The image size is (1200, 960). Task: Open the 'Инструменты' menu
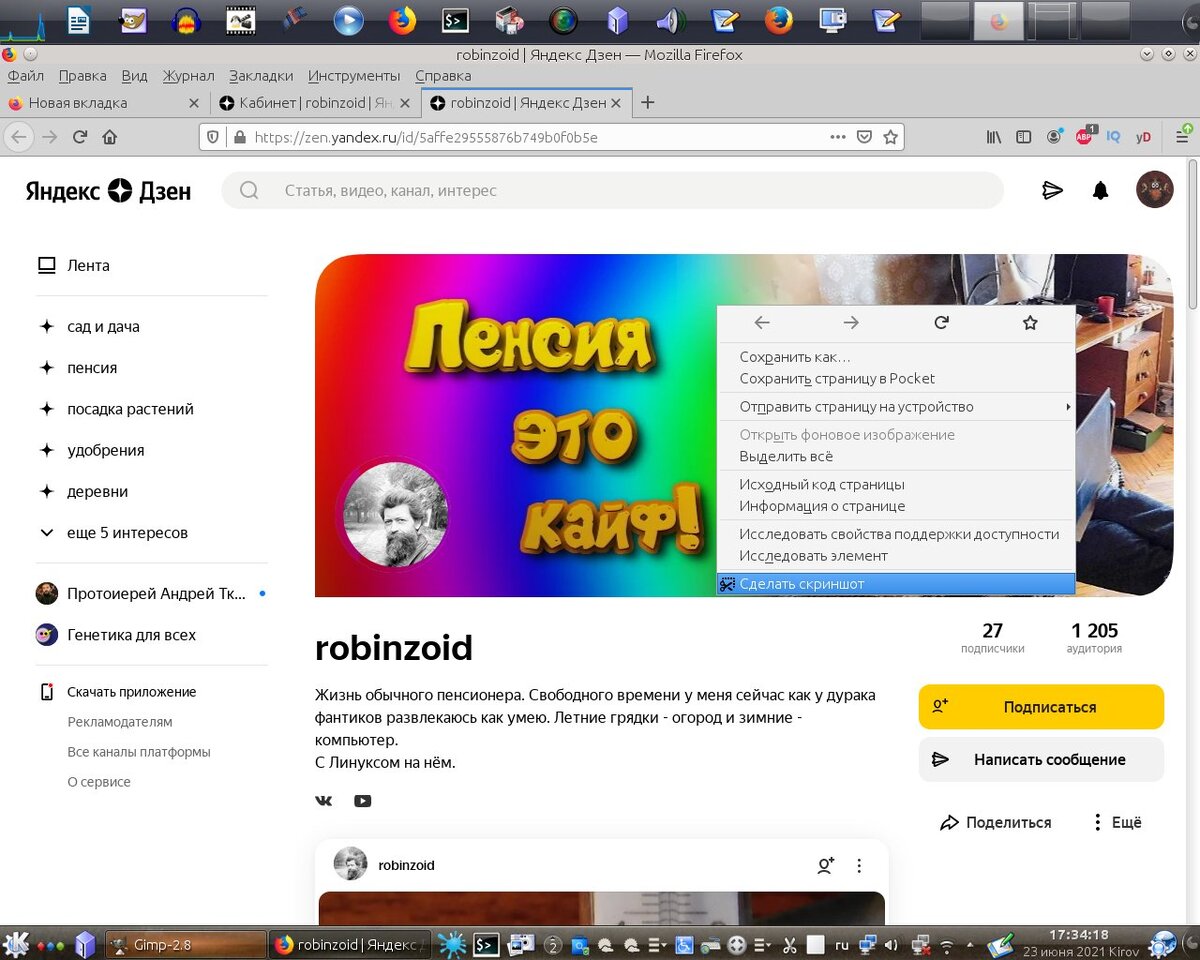click(x=354, y=76)
